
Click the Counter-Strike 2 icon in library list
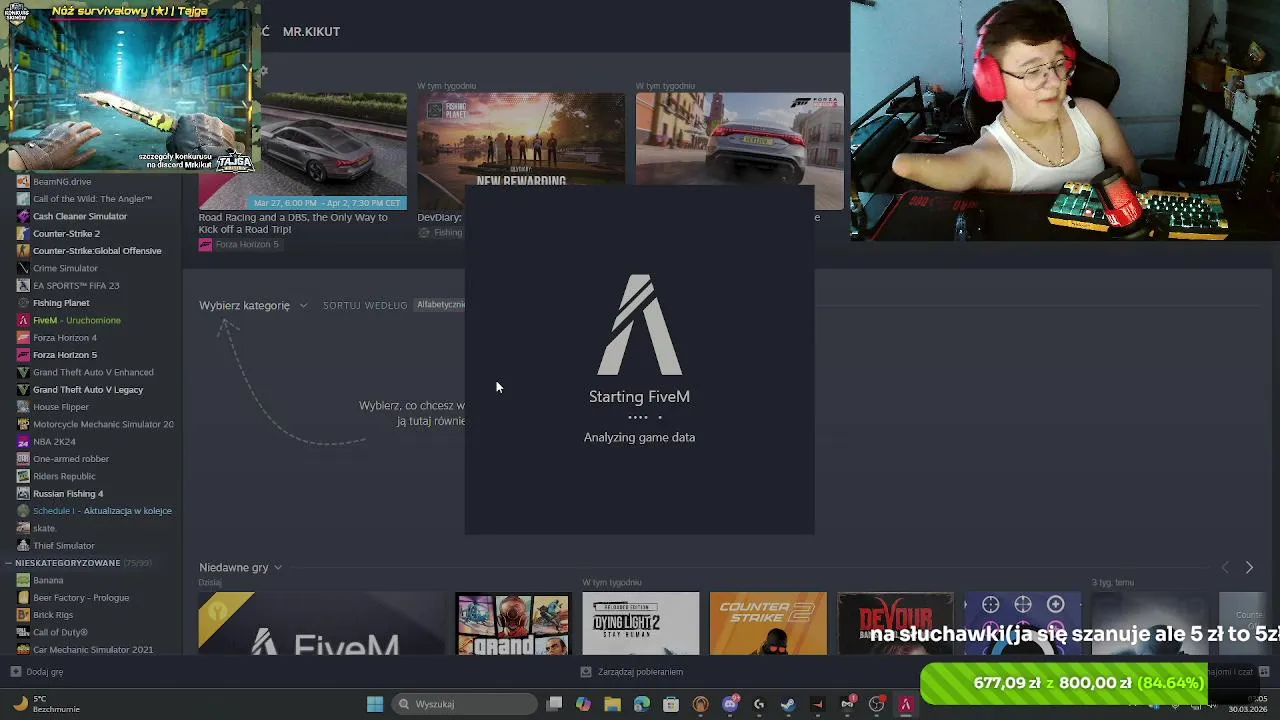tap(23, 234)
